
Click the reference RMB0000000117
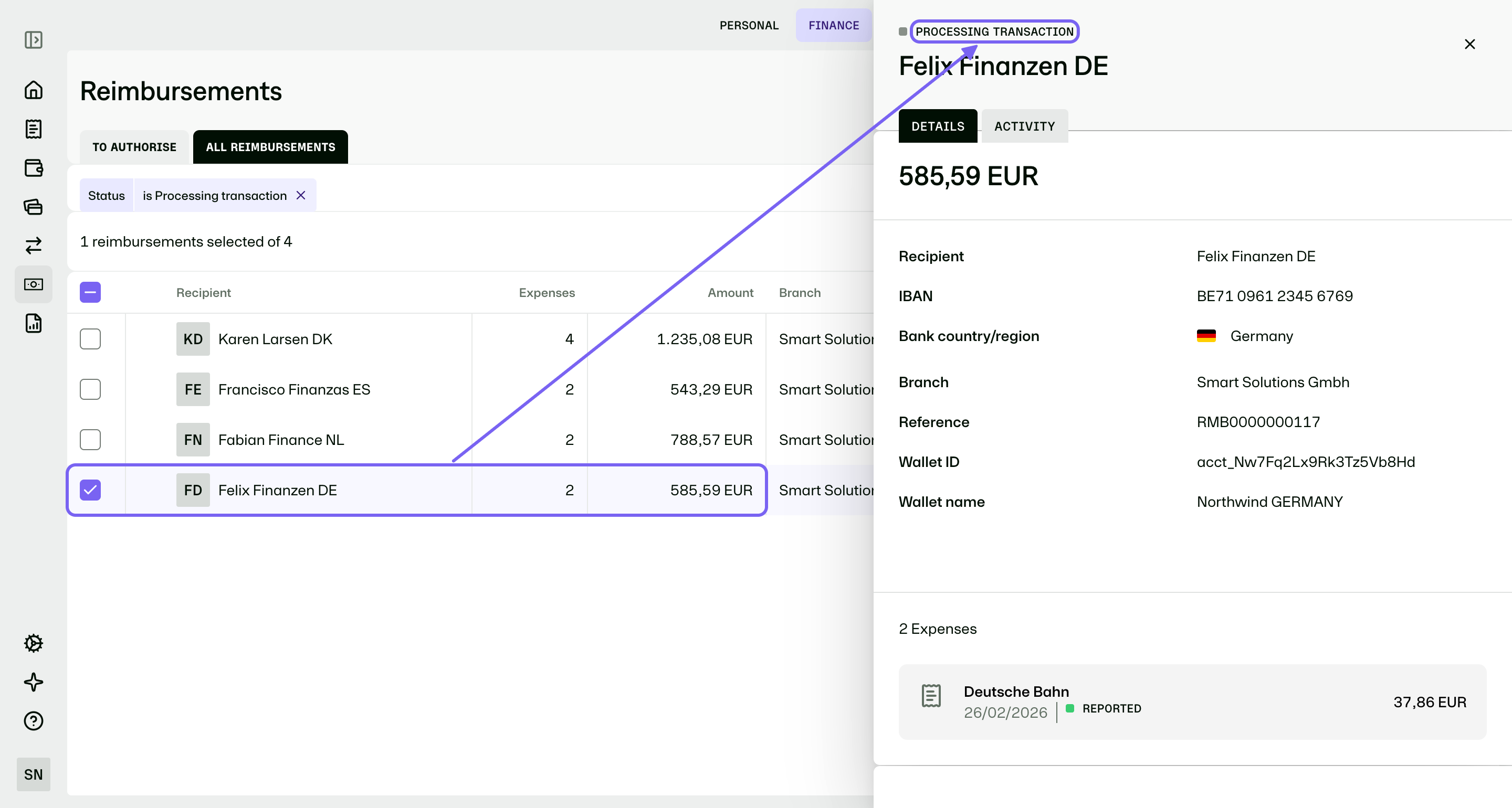(1258, 422)
